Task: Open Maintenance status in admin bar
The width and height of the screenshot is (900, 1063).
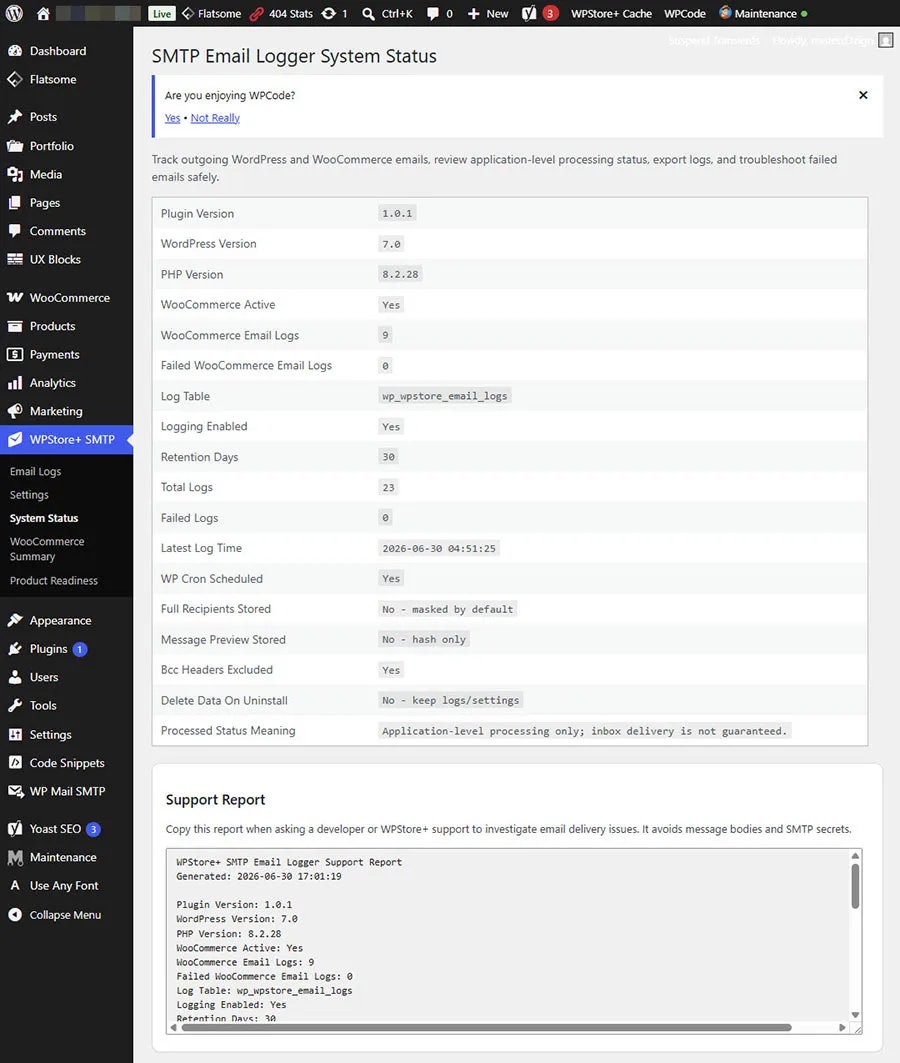Action: click(x=763, y=14)
